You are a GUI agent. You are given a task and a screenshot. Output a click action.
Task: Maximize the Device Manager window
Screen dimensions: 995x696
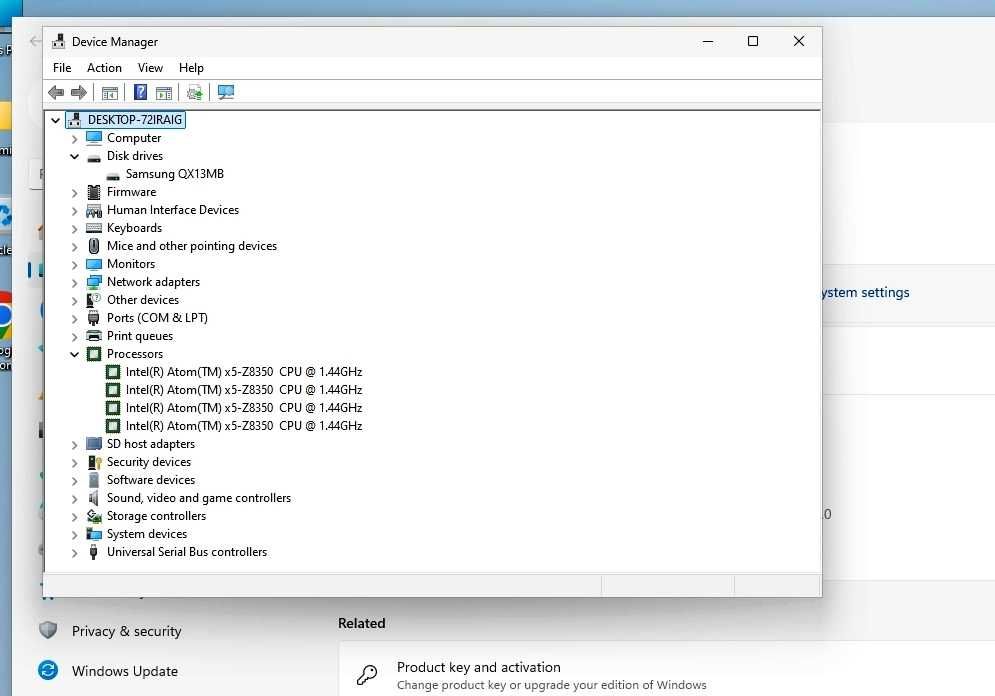pos(753,41)
